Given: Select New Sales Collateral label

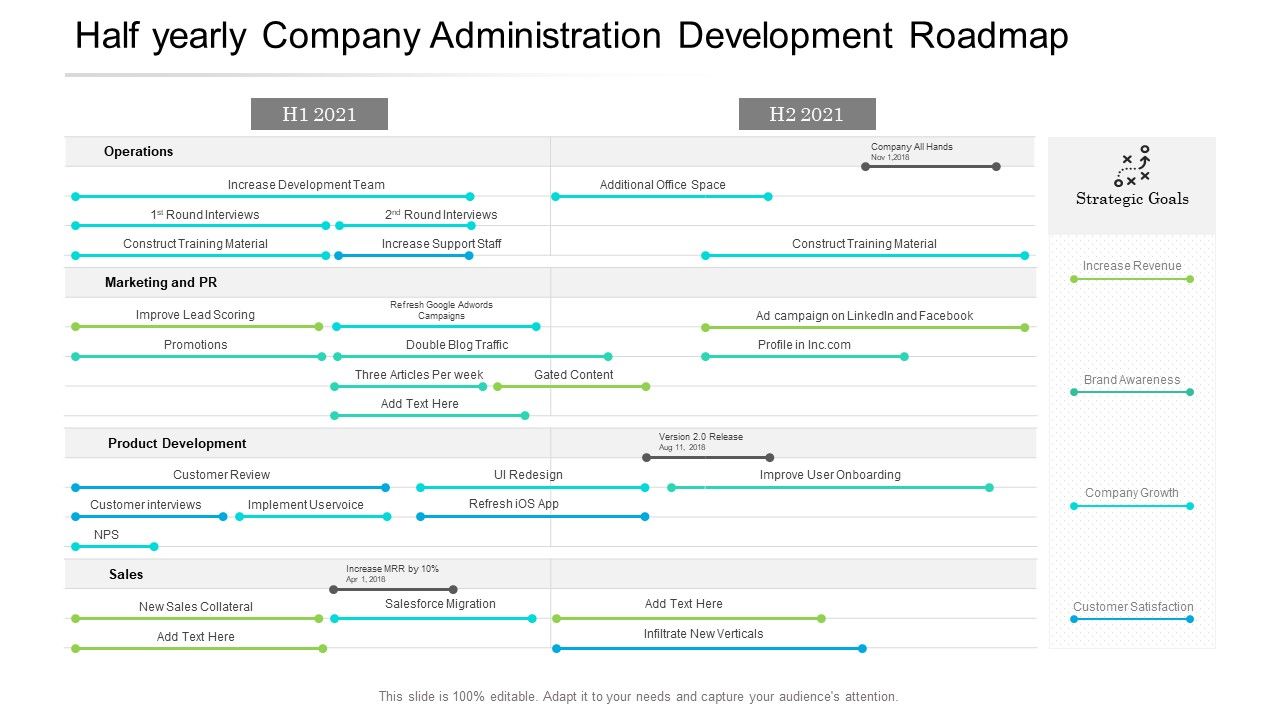Looking at the screenshot, I should (x=196, y=607).
